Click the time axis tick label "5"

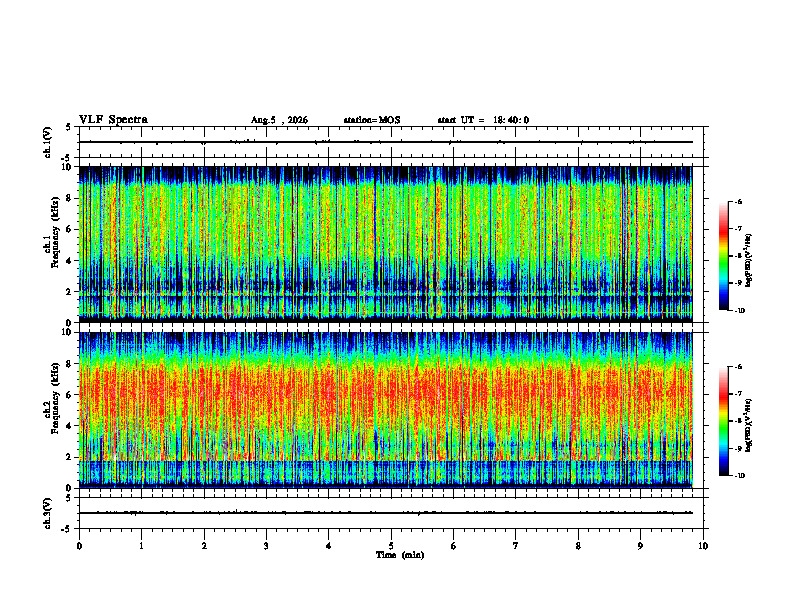(391, 546)
